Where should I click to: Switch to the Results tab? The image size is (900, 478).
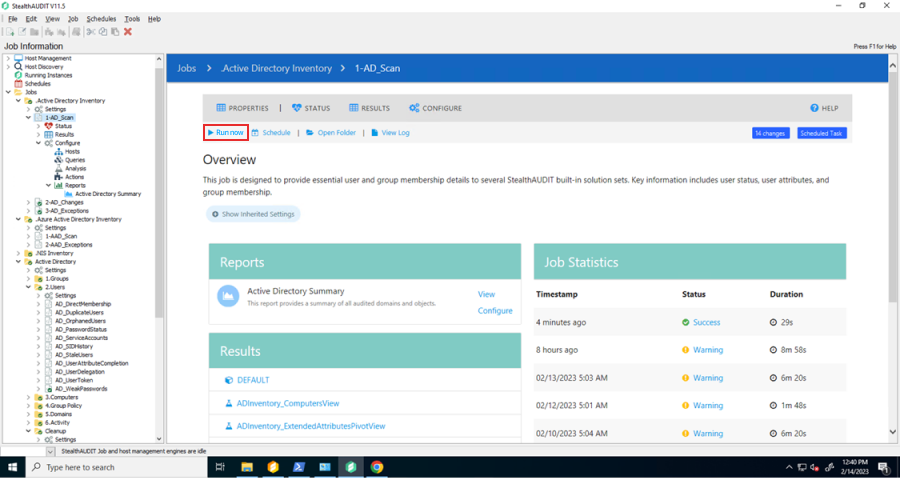click(x=369, y=108)
